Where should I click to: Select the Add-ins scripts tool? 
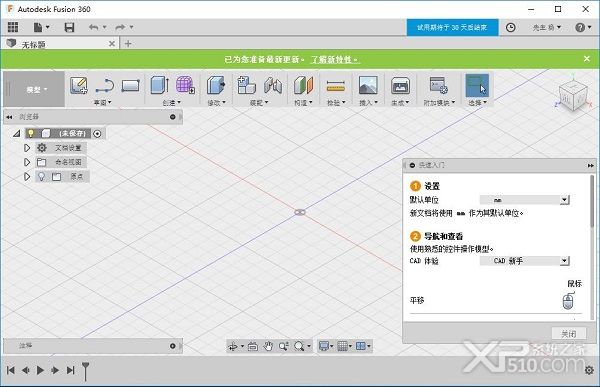coord(439,85)
